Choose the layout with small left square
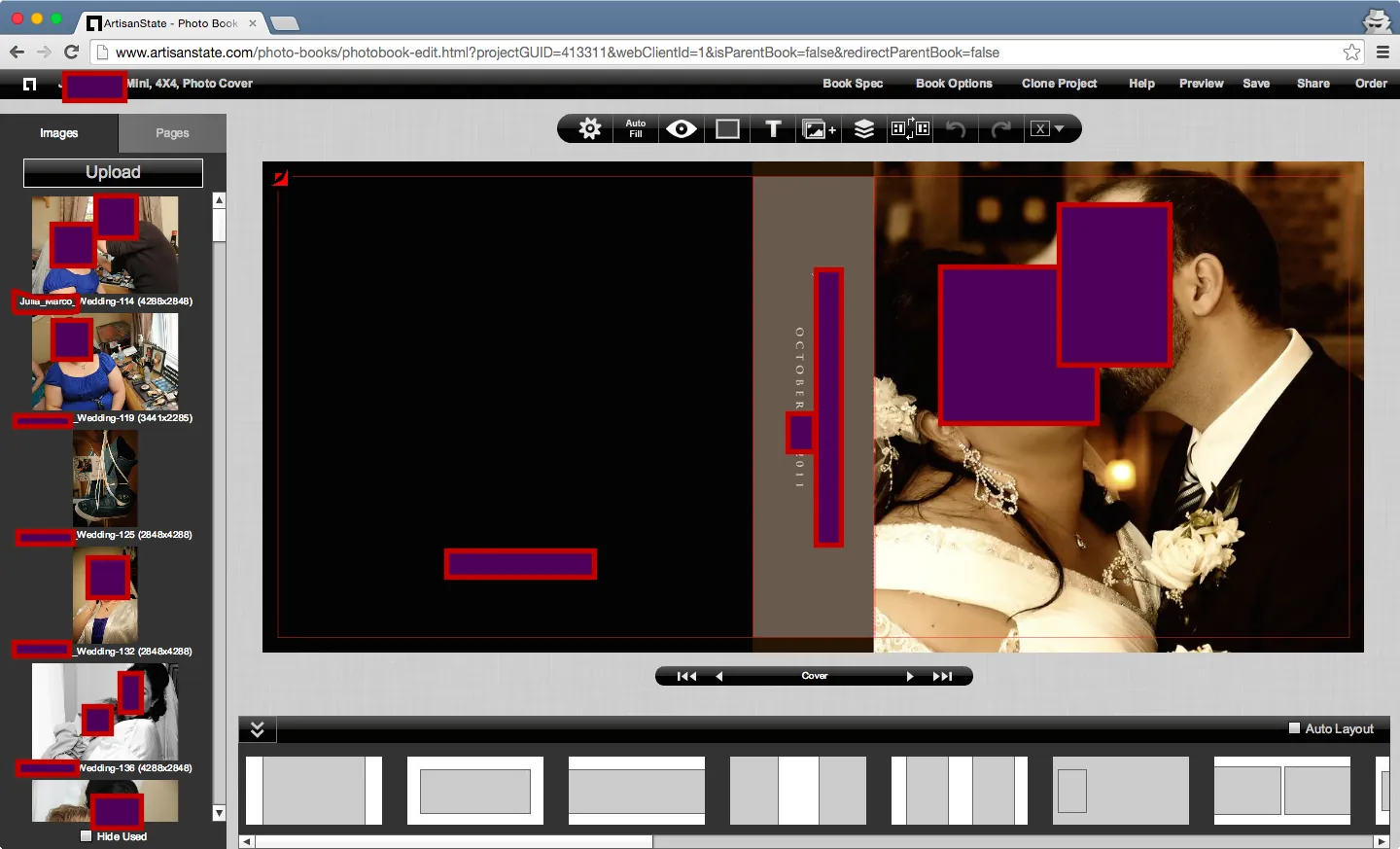 (x=1121, y=791)
